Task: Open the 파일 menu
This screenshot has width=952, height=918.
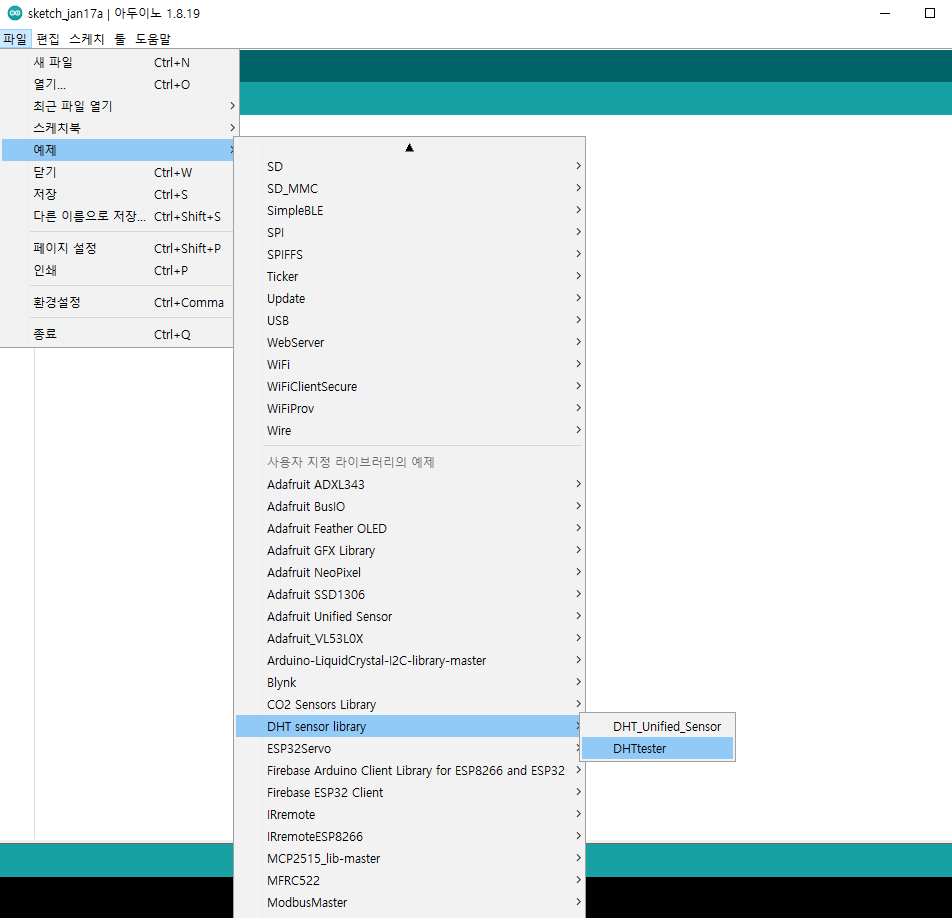Action: (15, 39)
